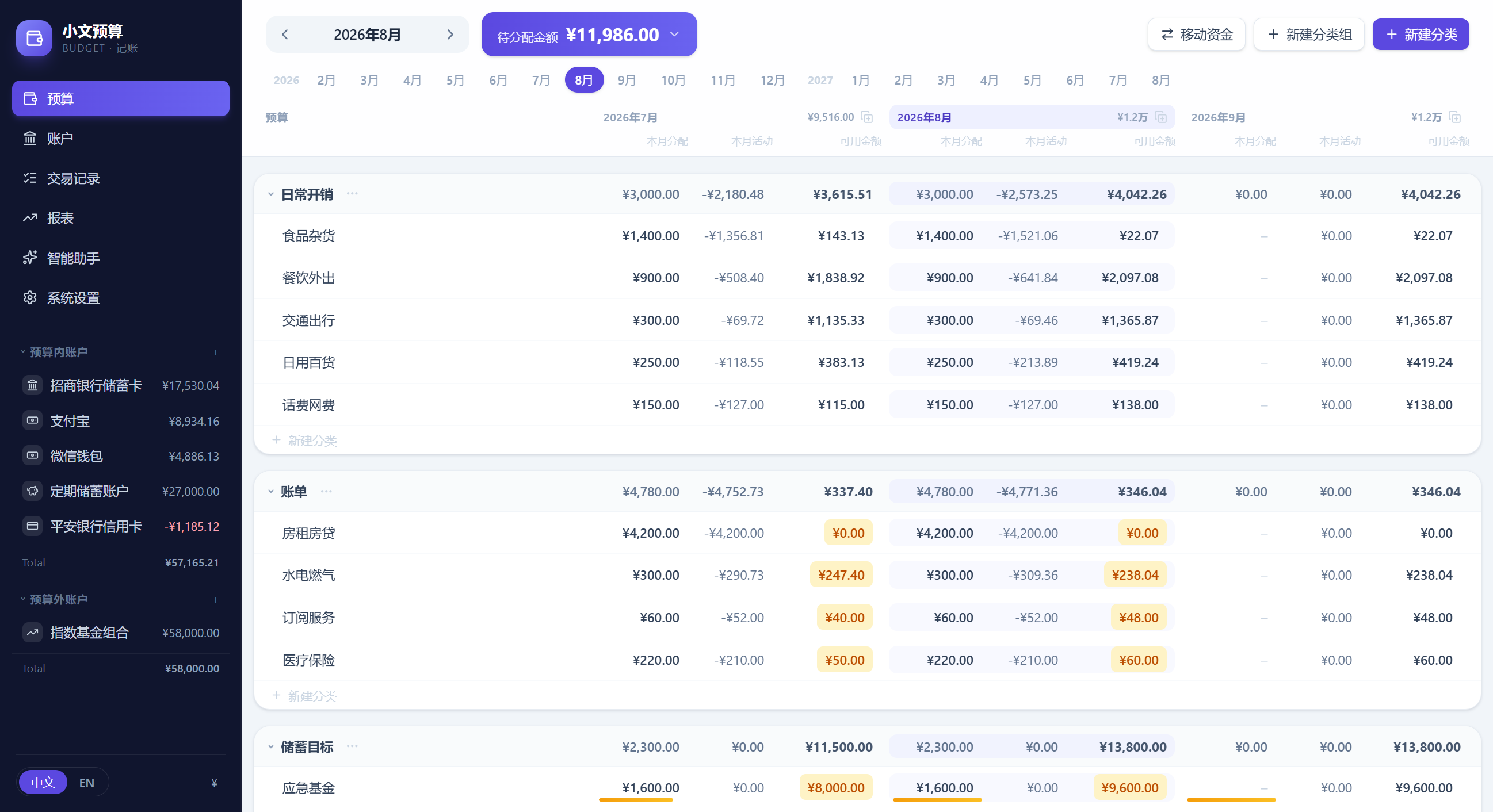1493x812 pixels.
Task: Click 移动资金 button
Action: (x=1196, y=35)
